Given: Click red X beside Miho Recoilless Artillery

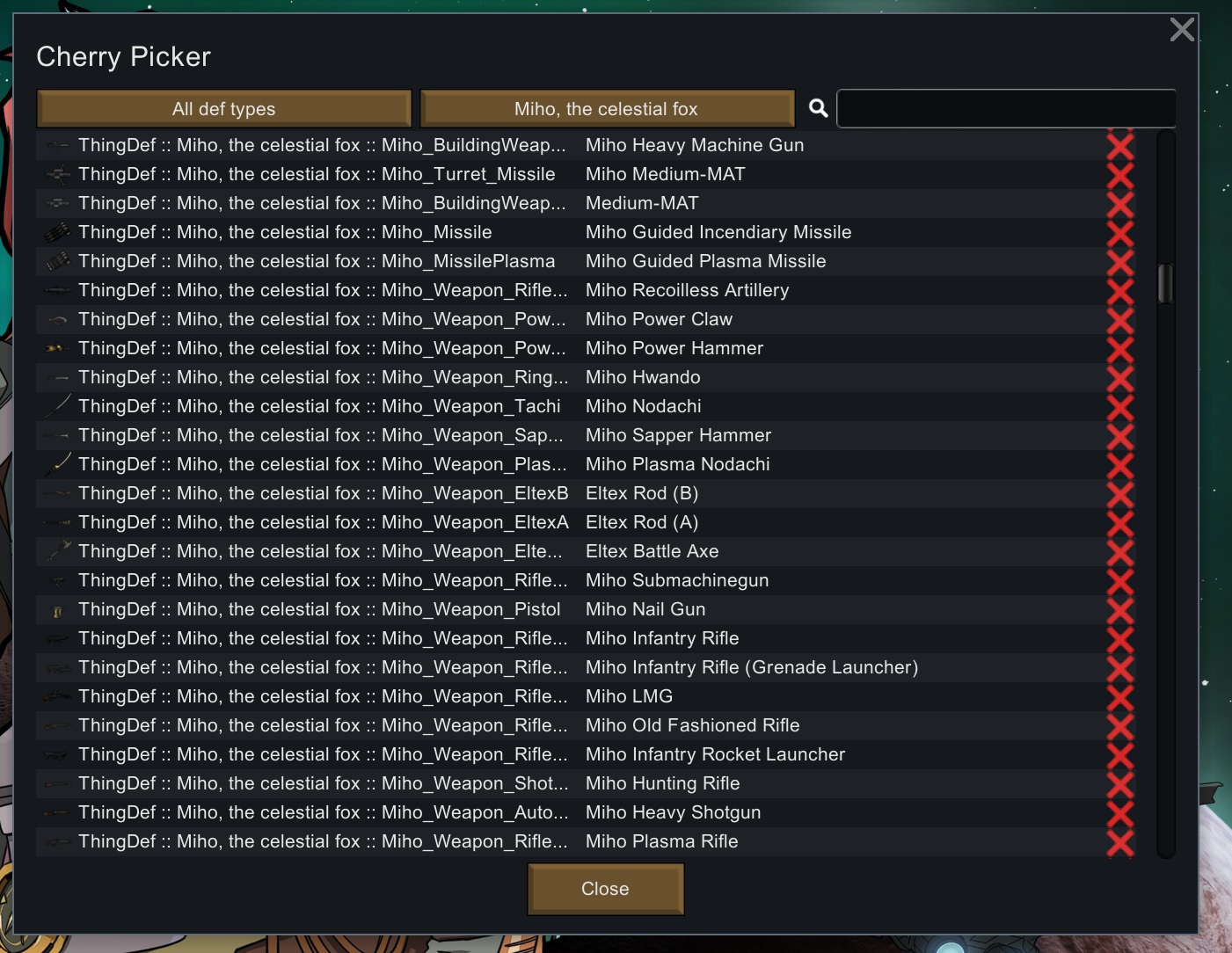Looking at the screenshot, I should click(1119, 290).
